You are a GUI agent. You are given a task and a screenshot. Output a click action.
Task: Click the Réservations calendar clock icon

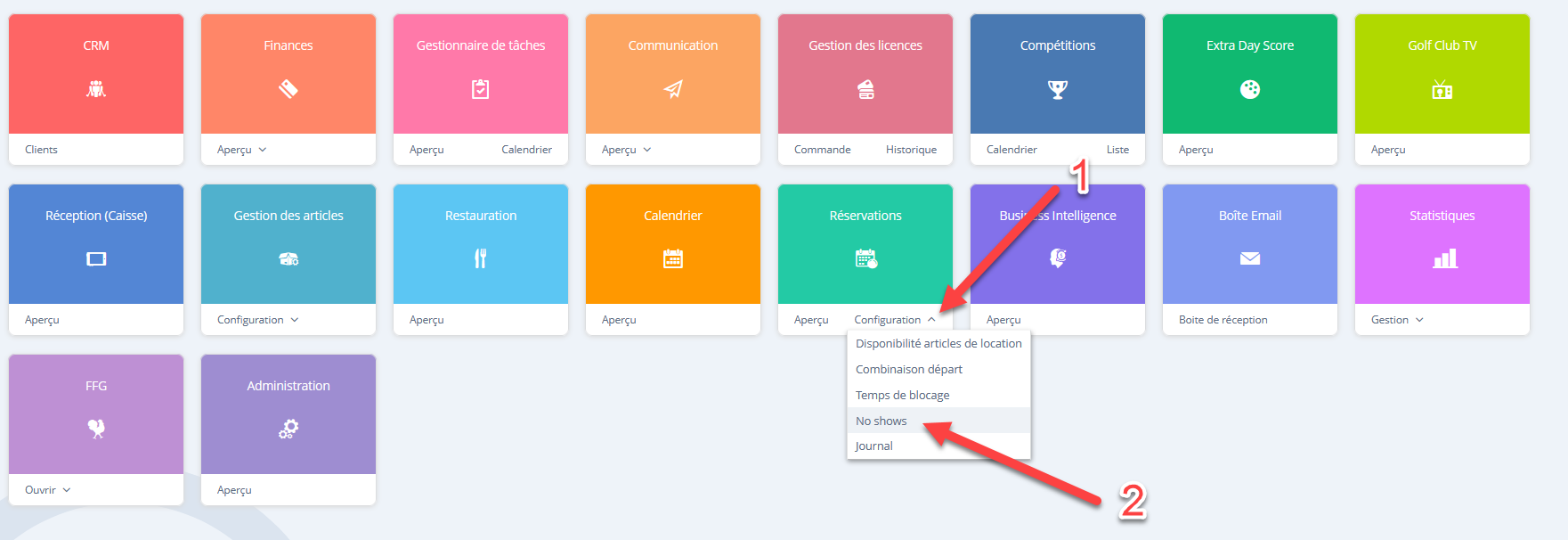tap(865, 259)
